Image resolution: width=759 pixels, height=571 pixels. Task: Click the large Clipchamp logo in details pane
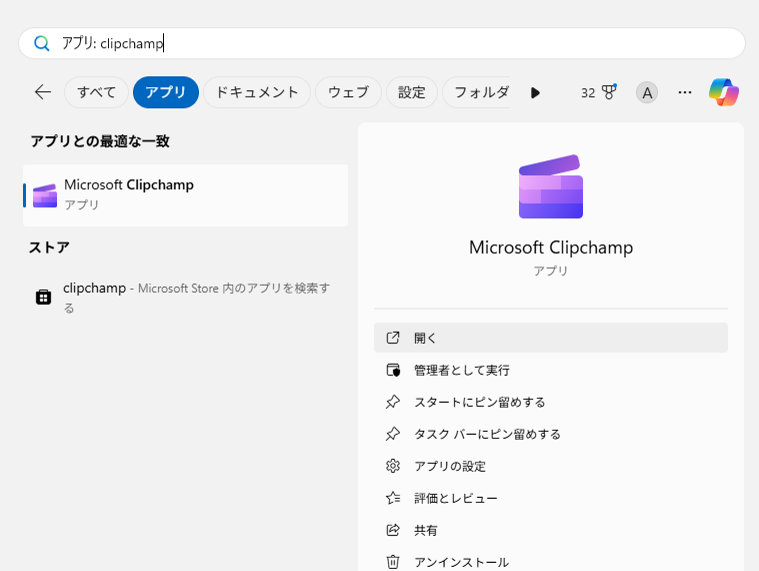click(x=550, y=187)
